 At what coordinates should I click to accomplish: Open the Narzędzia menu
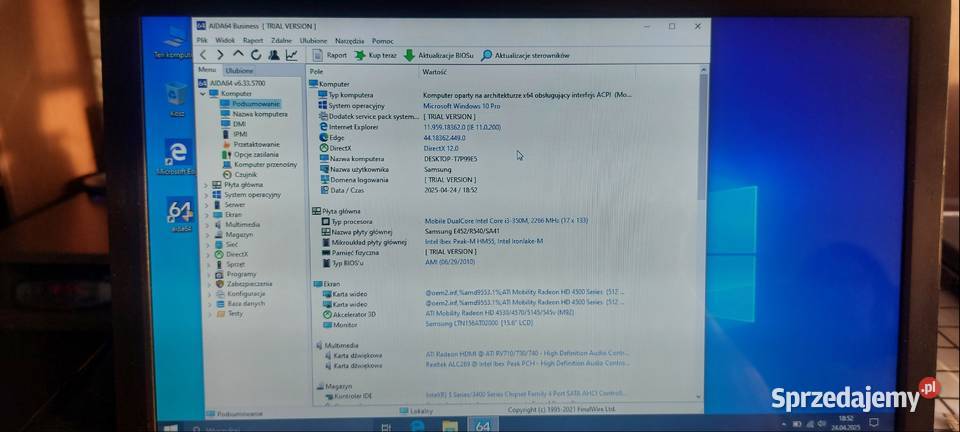(349, 41)
